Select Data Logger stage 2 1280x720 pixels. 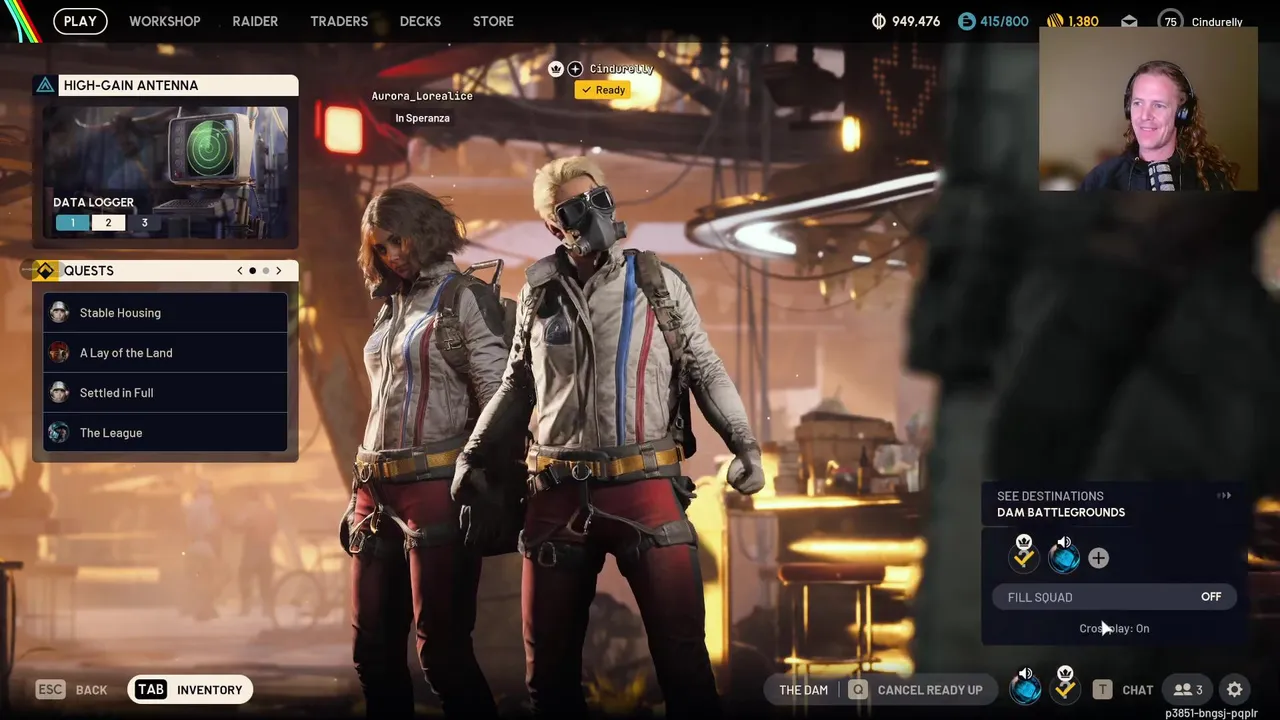(108, 223)
